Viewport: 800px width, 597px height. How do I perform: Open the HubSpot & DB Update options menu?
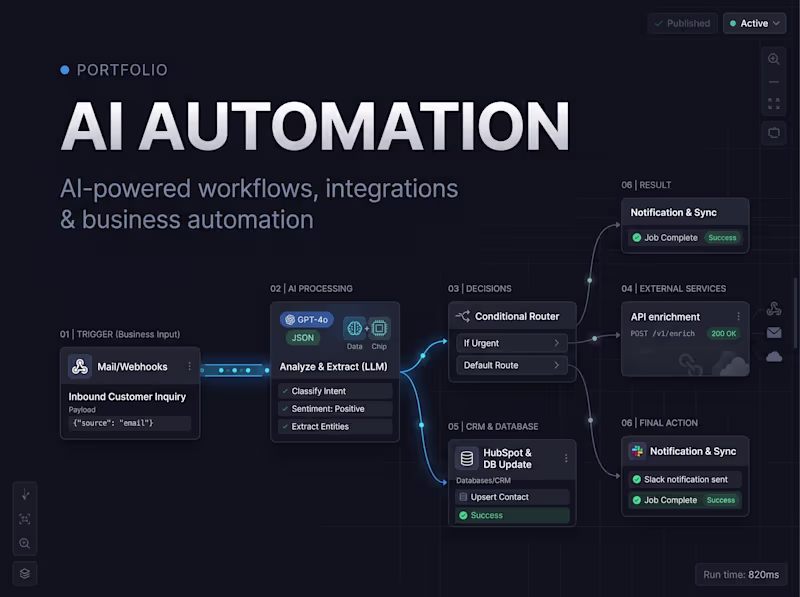coord(566,458)
